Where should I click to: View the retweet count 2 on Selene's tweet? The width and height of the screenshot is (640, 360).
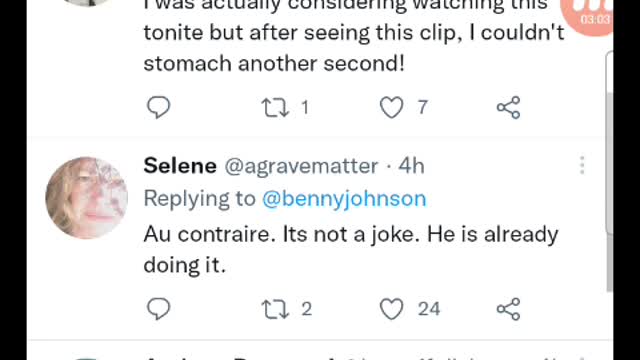point(307,309)
